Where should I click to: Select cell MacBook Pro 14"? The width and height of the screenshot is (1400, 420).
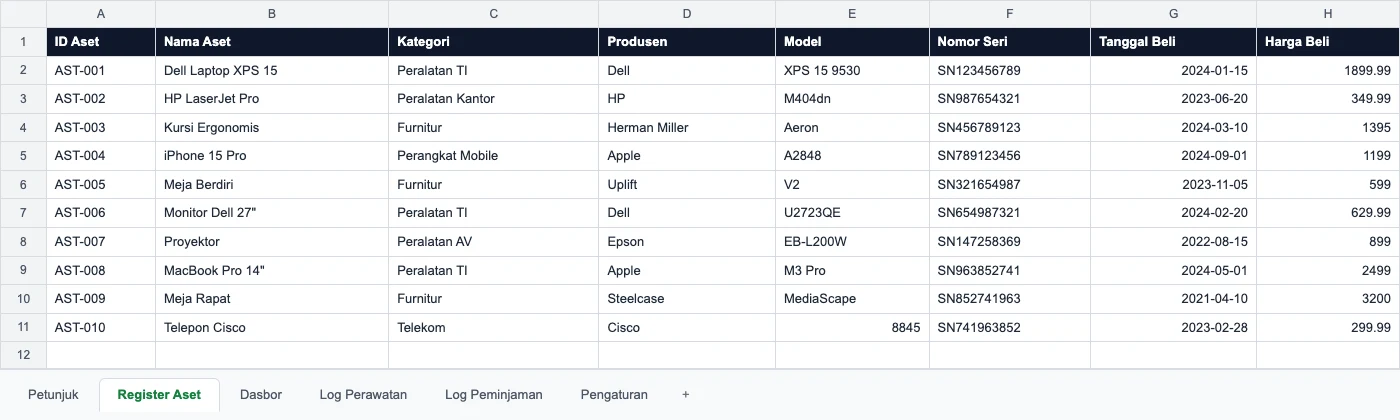tap(272, 270)
